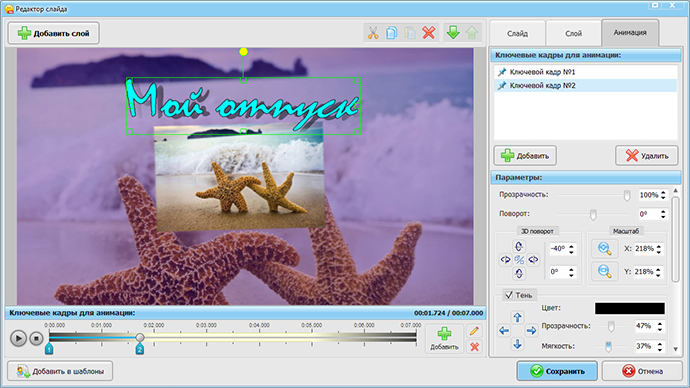Click Добавить в шаблоны button
This screenshot has width=690, height=388.
[x=60, y=371]
